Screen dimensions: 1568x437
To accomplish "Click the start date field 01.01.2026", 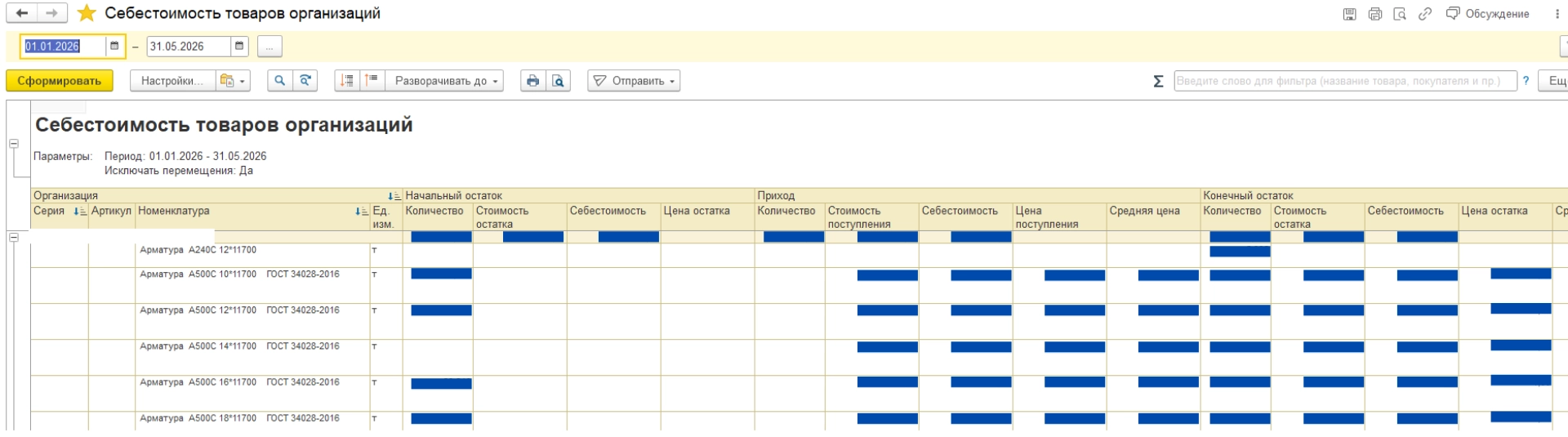I will [x=64, y=47].
